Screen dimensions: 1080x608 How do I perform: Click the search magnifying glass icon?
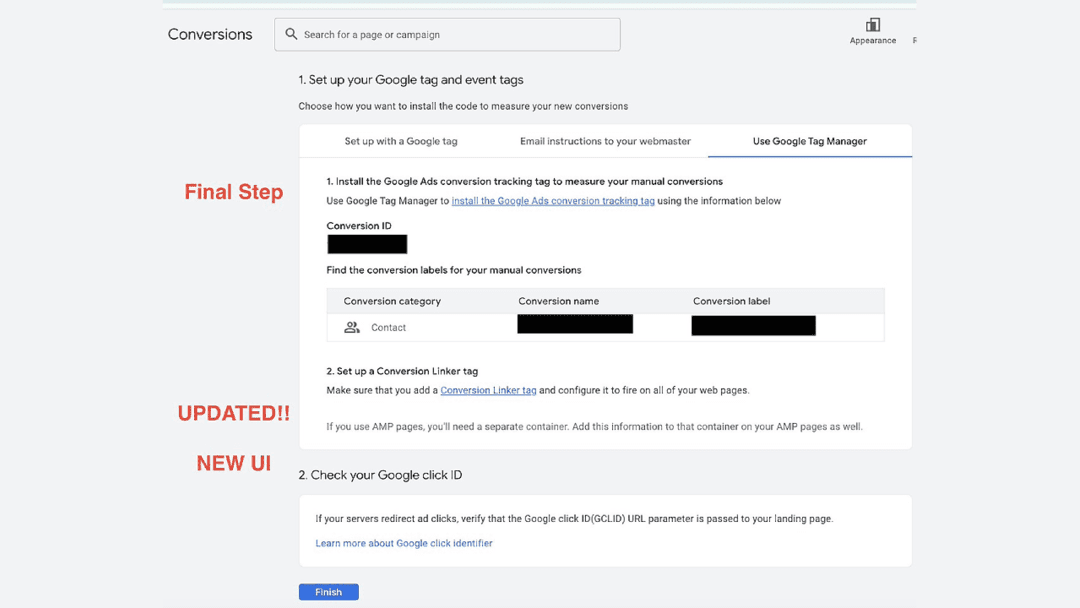pos(290,34)
